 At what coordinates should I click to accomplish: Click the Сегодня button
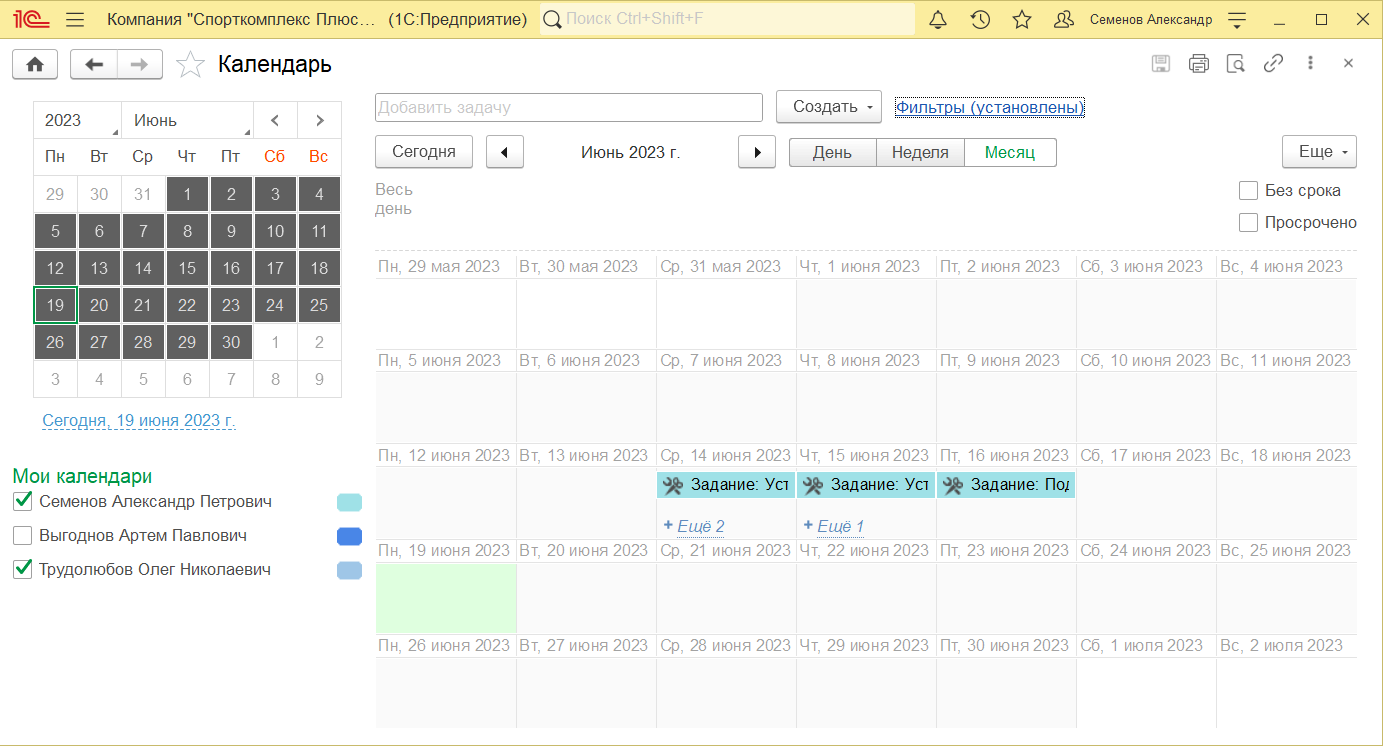click(424, 152)
